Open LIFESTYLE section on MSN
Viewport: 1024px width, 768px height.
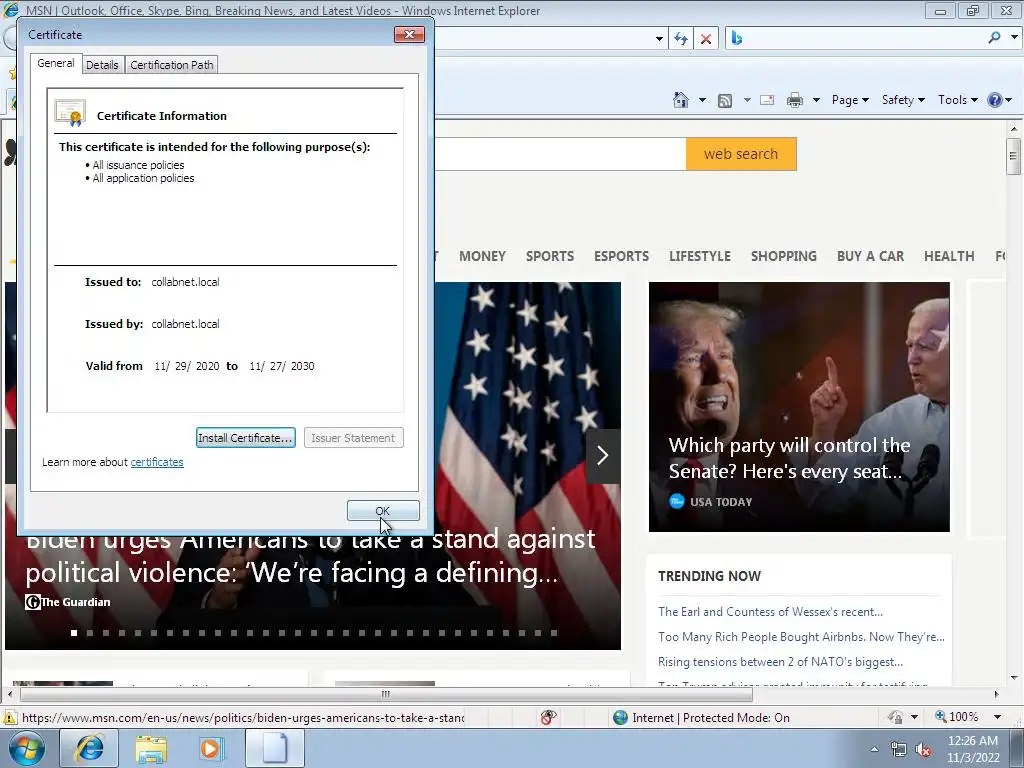699,256
